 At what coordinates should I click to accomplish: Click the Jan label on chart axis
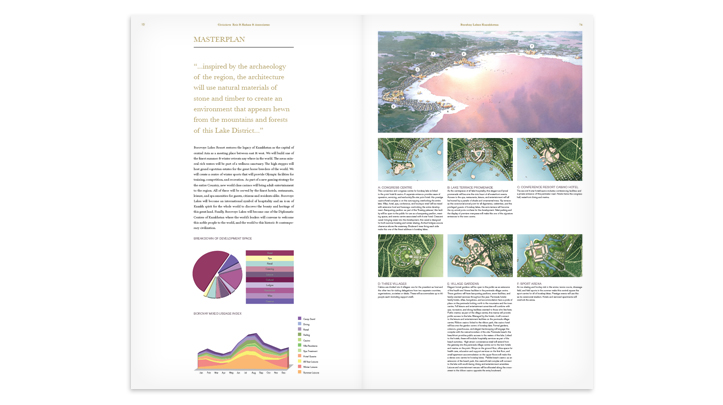click(x=201, y=372)
